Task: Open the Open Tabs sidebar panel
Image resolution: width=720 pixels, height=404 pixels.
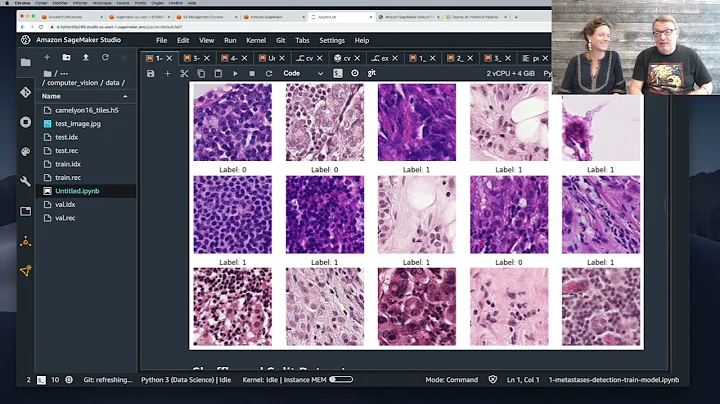Action: [x=25, y=211]
